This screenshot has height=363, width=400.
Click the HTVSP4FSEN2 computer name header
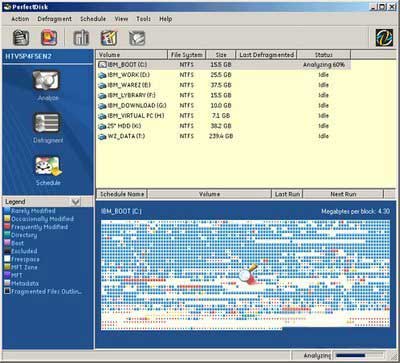[x=28, y=56]
